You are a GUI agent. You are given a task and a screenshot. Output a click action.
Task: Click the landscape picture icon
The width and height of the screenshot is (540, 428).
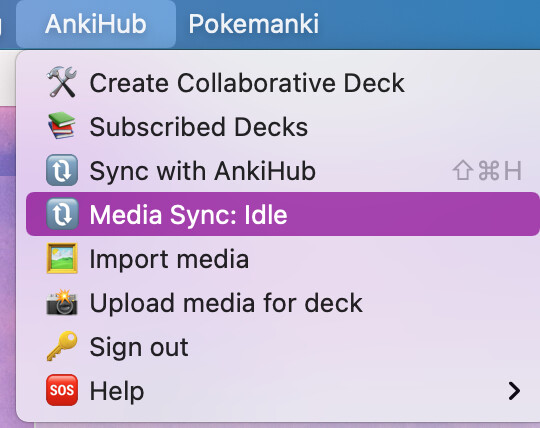tap(62, 258)
